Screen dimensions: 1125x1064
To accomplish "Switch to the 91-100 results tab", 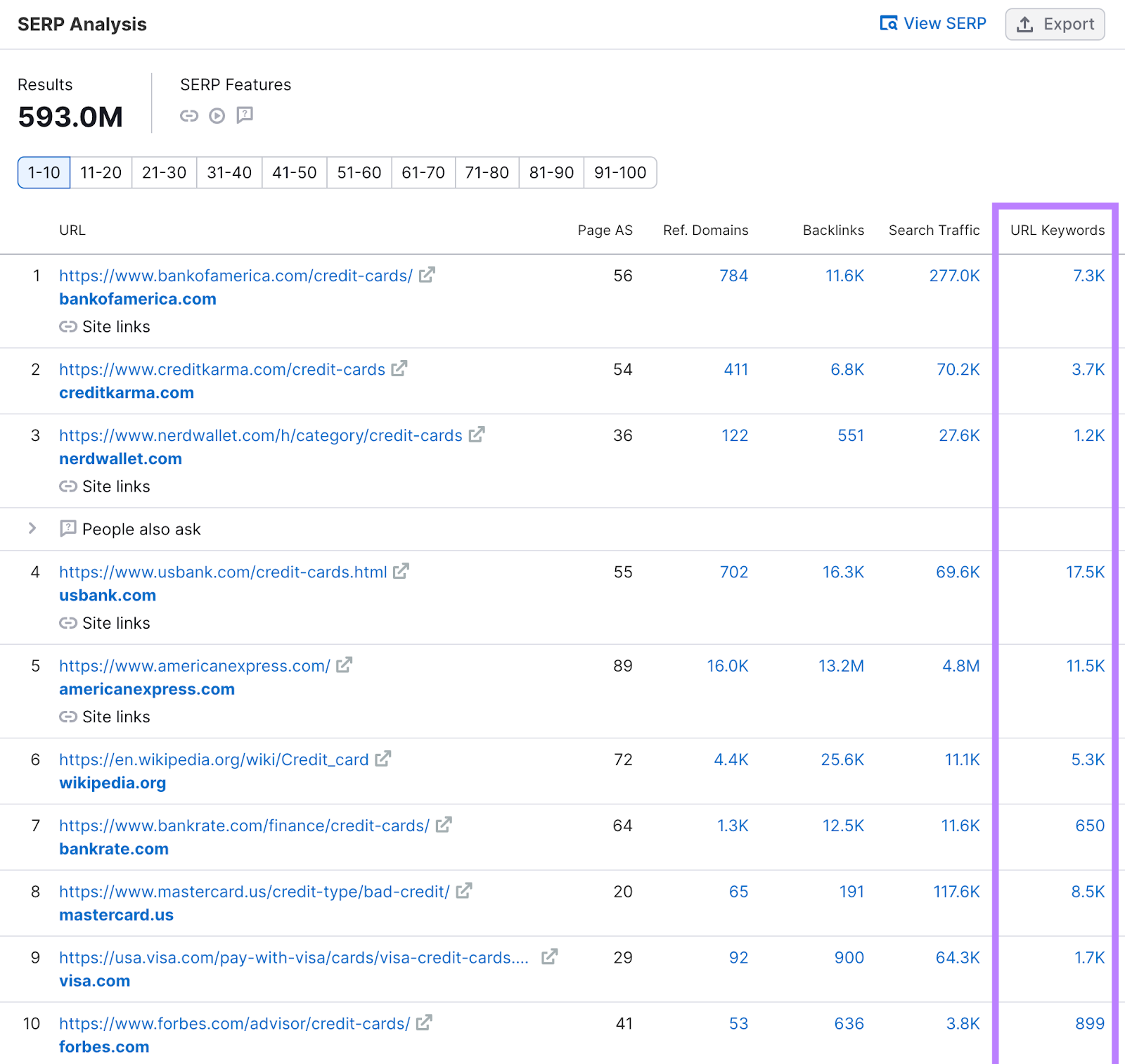I will click(620, 172).
